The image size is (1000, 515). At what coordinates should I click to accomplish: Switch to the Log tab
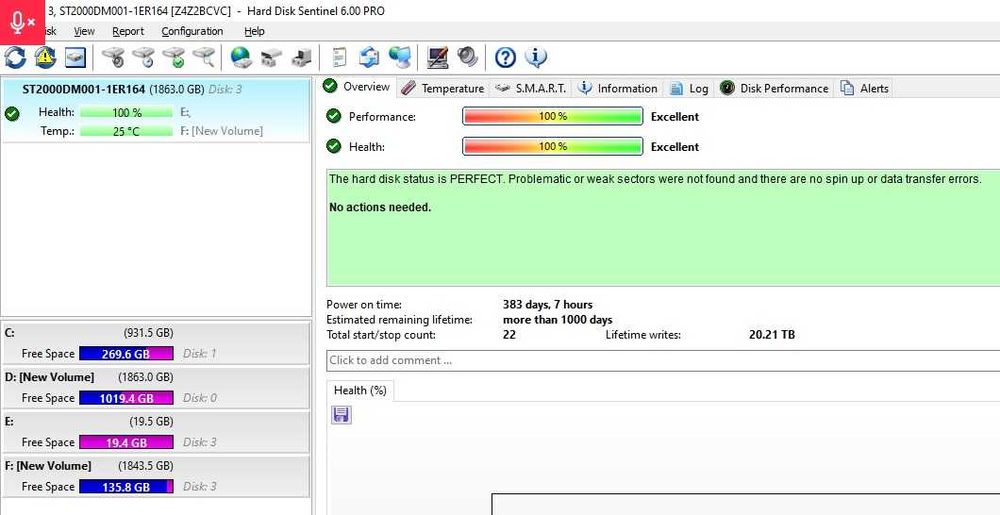coord(689,88)
